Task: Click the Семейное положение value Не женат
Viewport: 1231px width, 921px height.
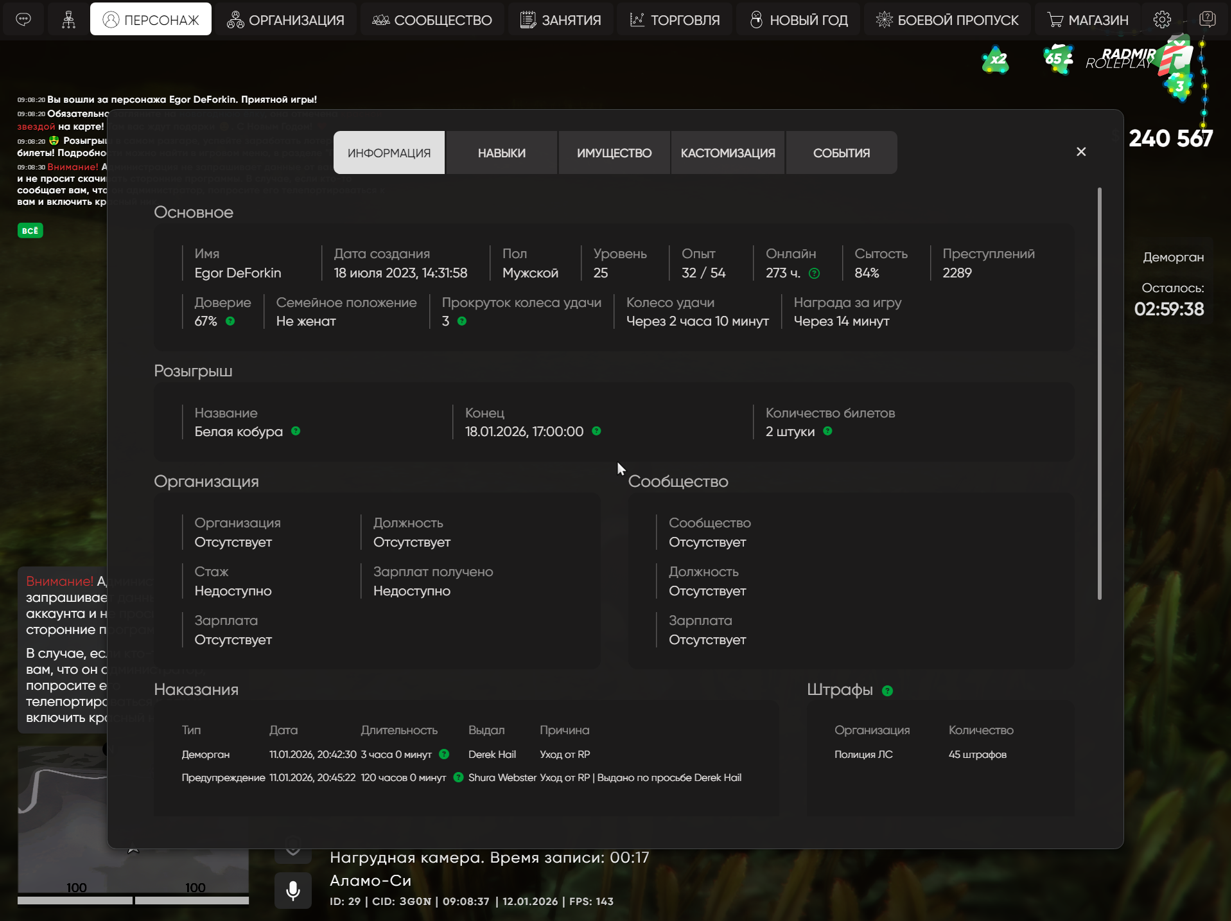Action: 306,321
